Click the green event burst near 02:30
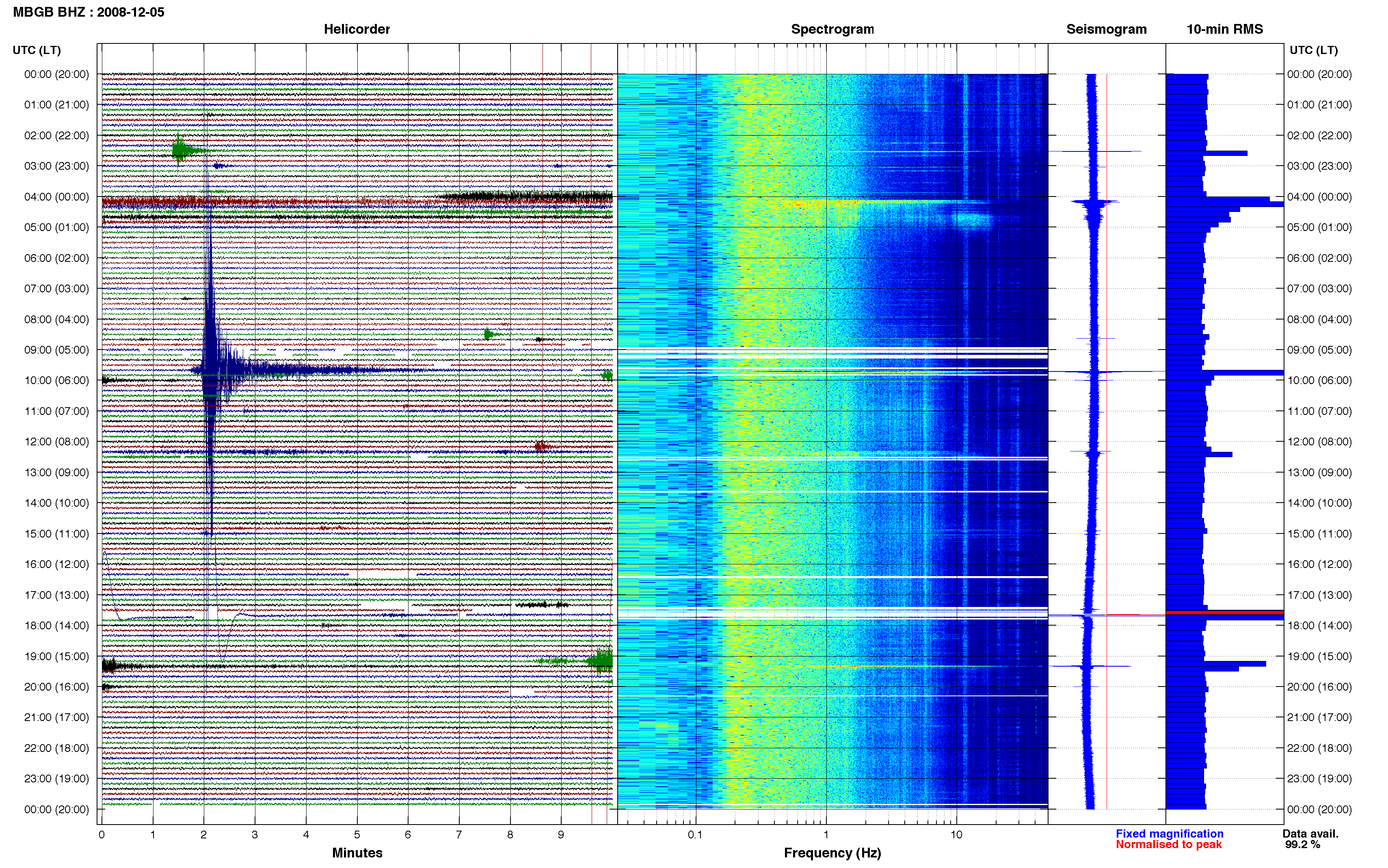This screenshot has width=1388, height=868. coord(183,150)
